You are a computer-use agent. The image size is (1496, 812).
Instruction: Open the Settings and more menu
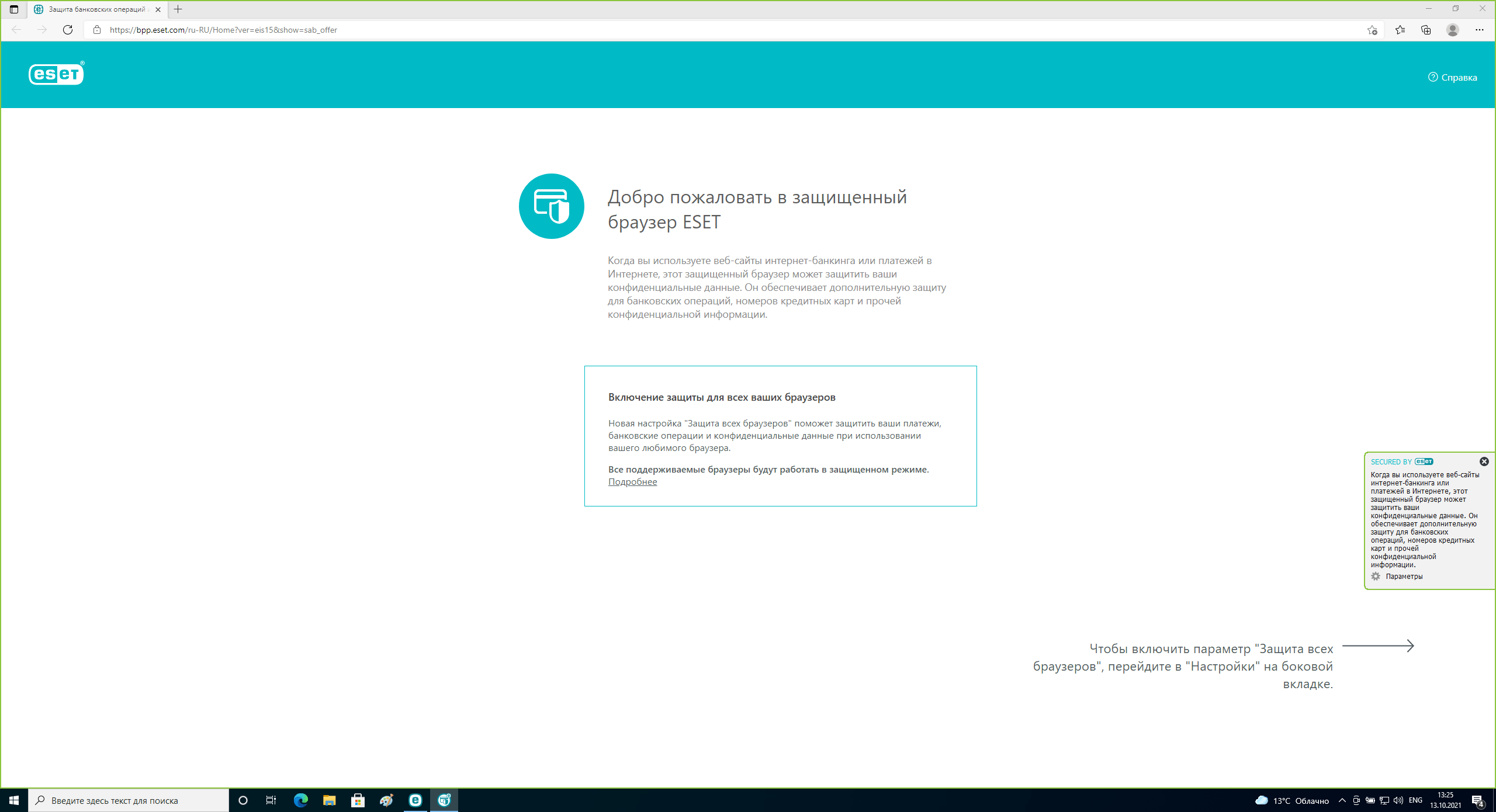tap(1480, 30)
